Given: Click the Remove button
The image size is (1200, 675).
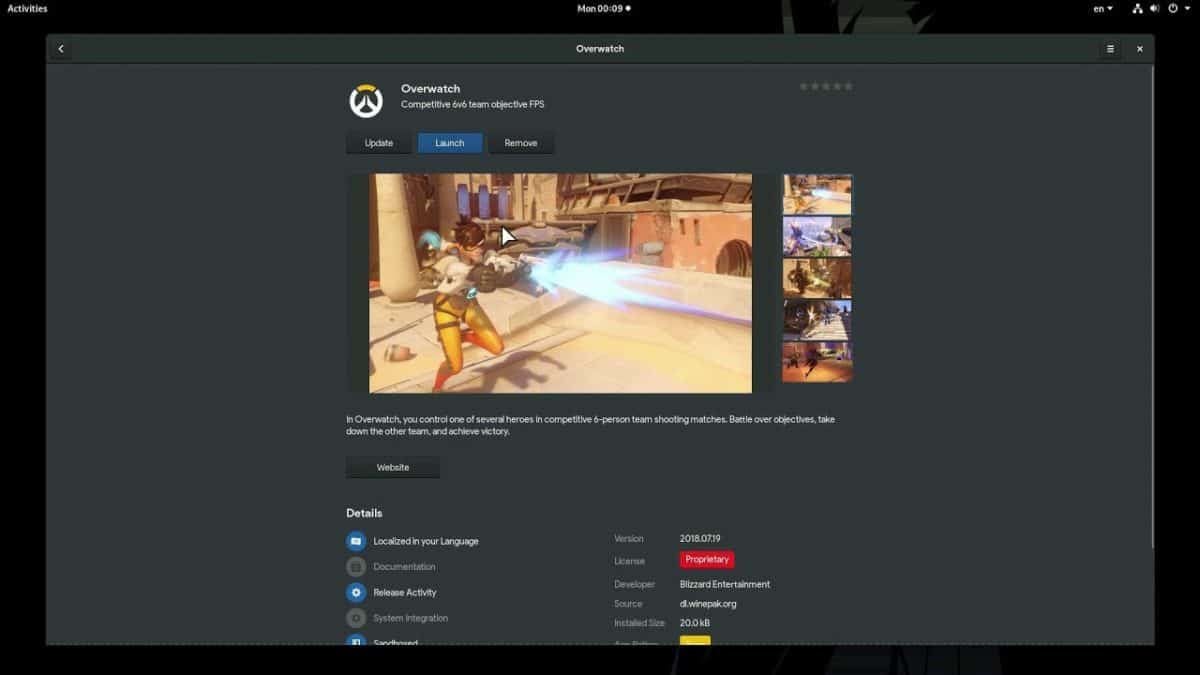Looking at the screenshot, I should (521, 143).
